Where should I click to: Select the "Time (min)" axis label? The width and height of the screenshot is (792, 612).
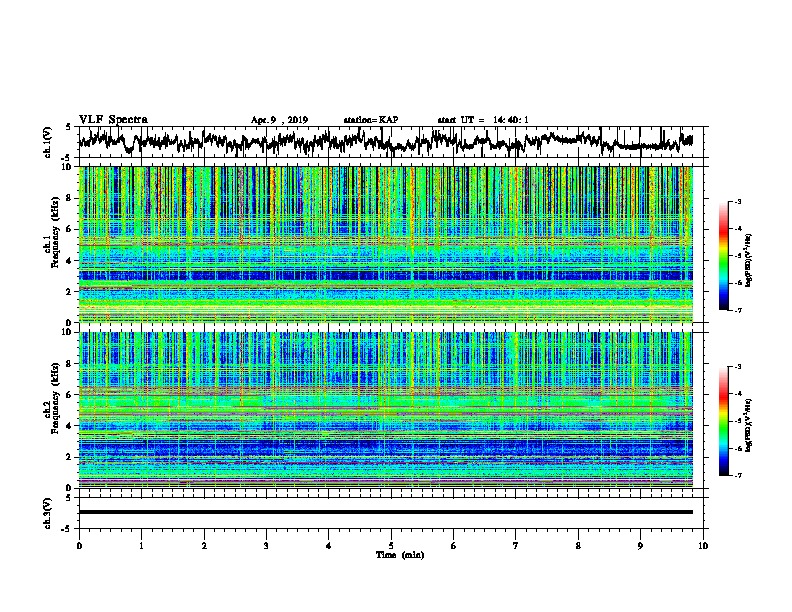(x=400, y=555)
